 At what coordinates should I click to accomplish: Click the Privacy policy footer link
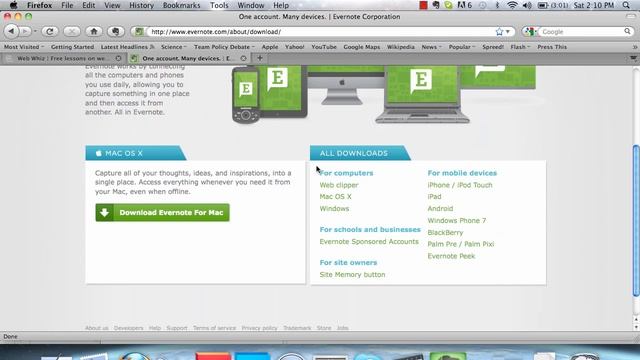coord(259,328)
